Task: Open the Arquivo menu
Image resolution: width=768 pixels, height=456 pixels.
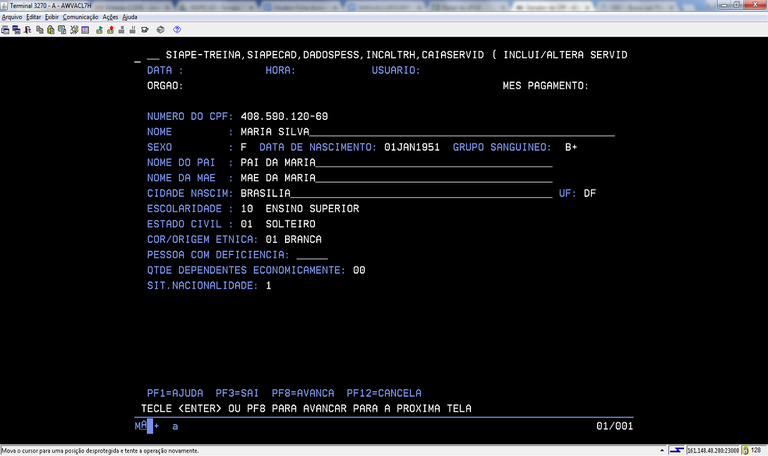Action: 12,17
